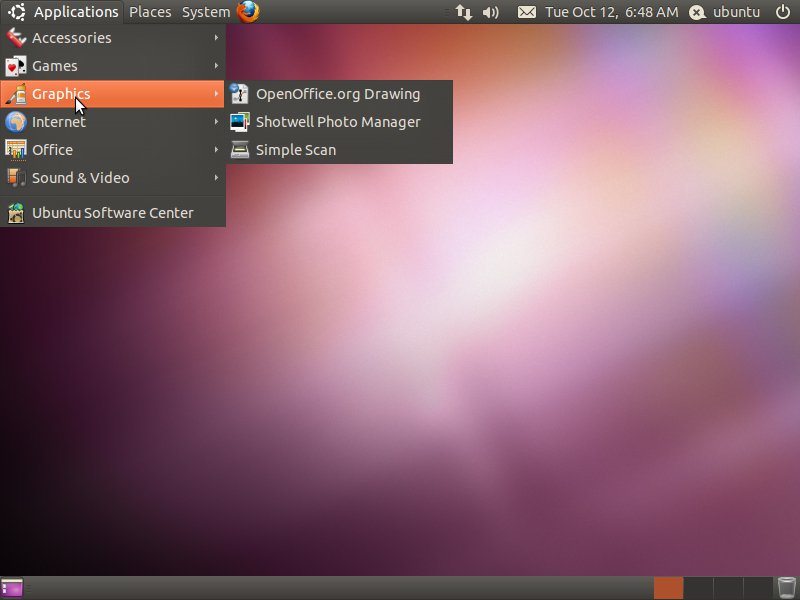800x600 pixels.
Task: Launch Firefox from the top panel
Action: (x=248, y=12)
